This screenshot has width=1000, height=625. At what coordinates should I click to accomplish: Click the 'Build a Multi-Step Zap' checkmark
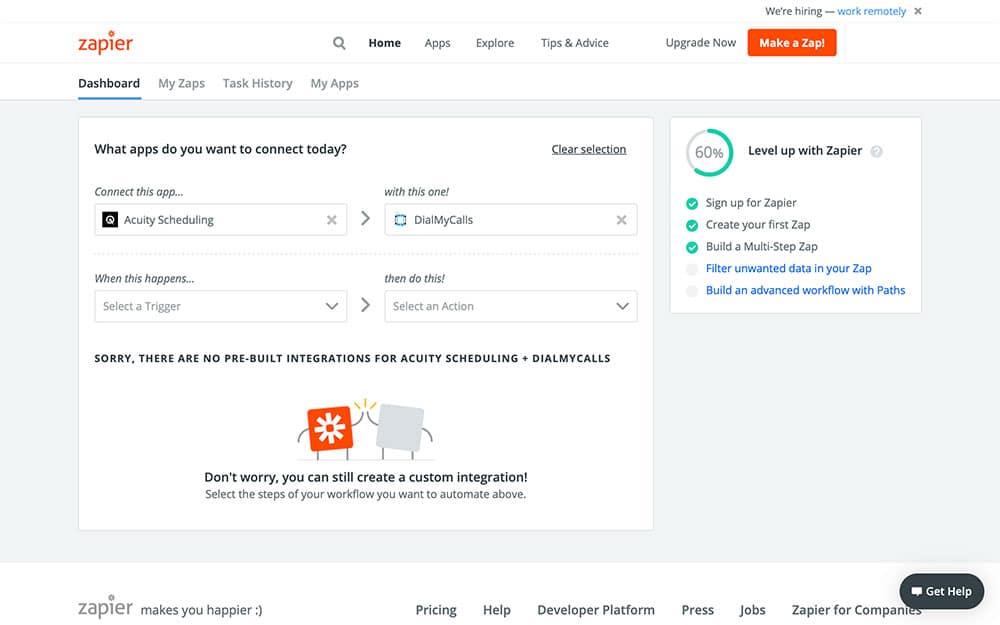(x=692, y=247)
